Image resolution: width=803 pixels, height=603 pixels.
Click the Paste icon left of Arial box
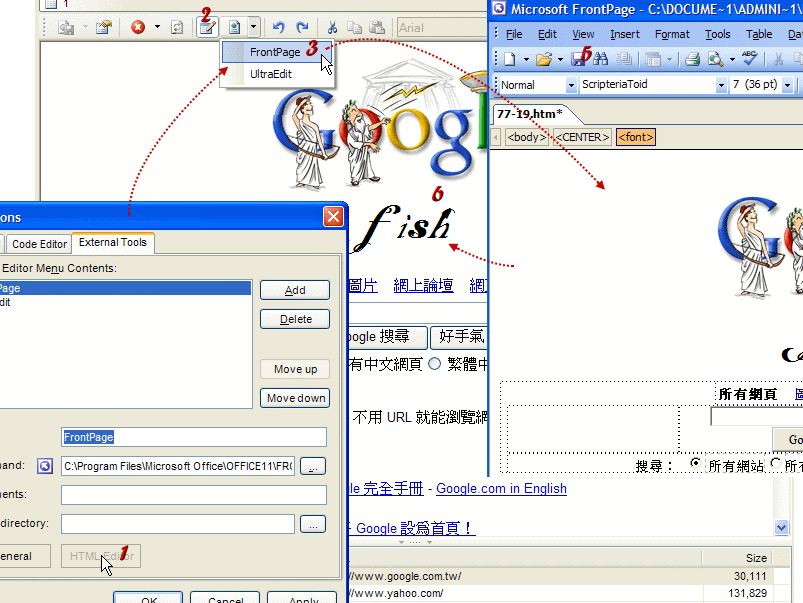[x=377, y=27]
